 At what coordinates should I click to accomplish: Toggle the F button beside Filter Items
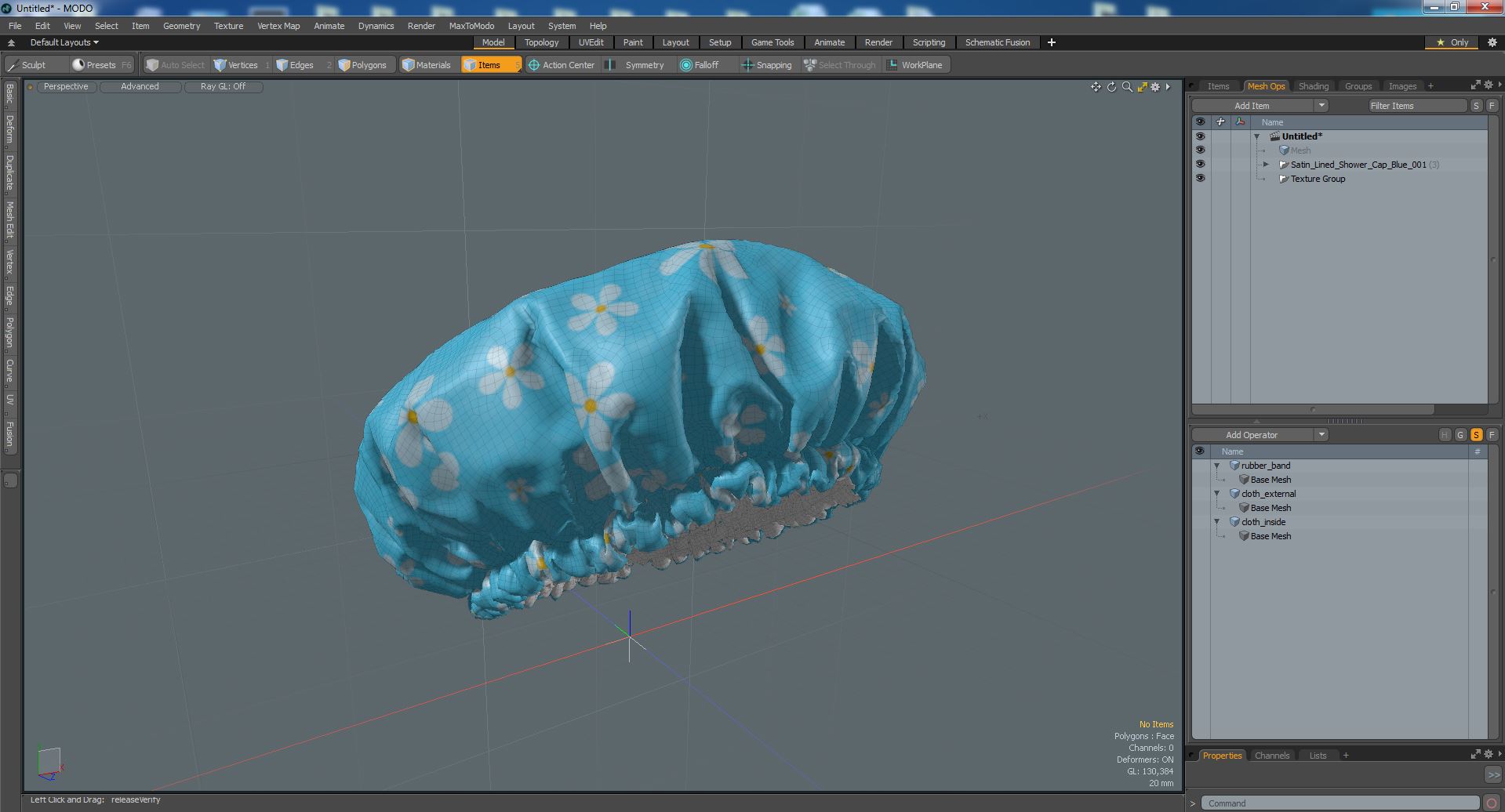coord(1492,106)
